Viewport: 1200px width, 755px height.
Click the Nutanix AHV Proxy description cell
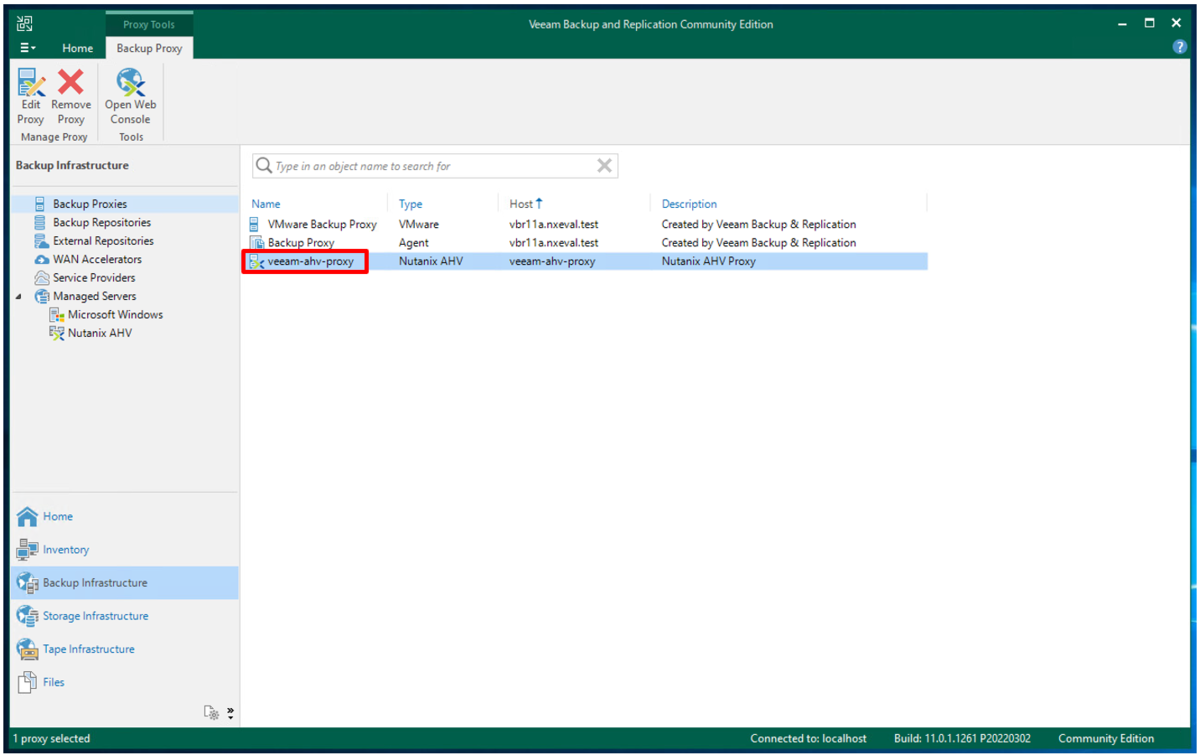coord(709,261)
